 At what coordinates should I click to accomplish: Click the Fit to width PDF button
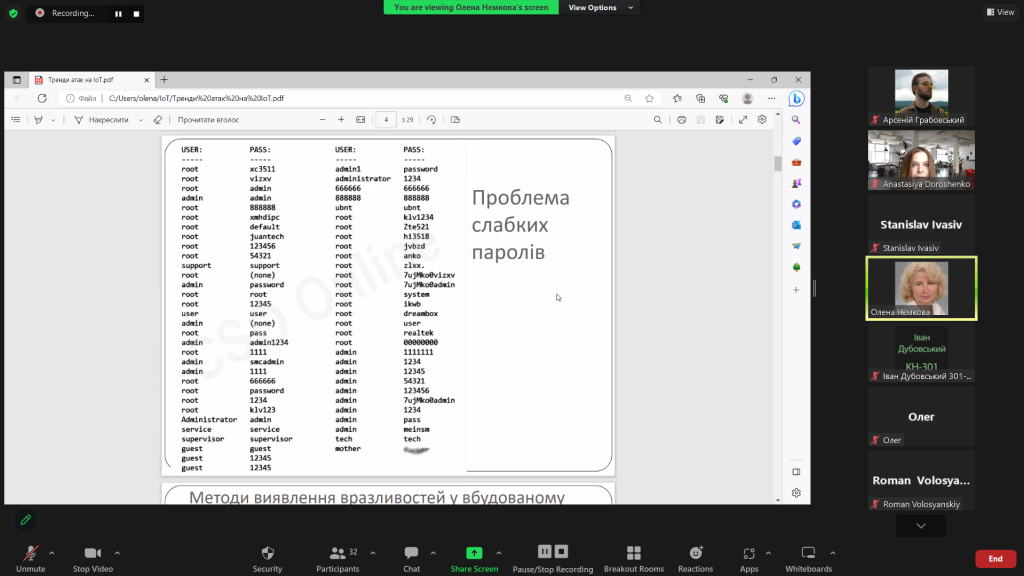tap(360, 120)
